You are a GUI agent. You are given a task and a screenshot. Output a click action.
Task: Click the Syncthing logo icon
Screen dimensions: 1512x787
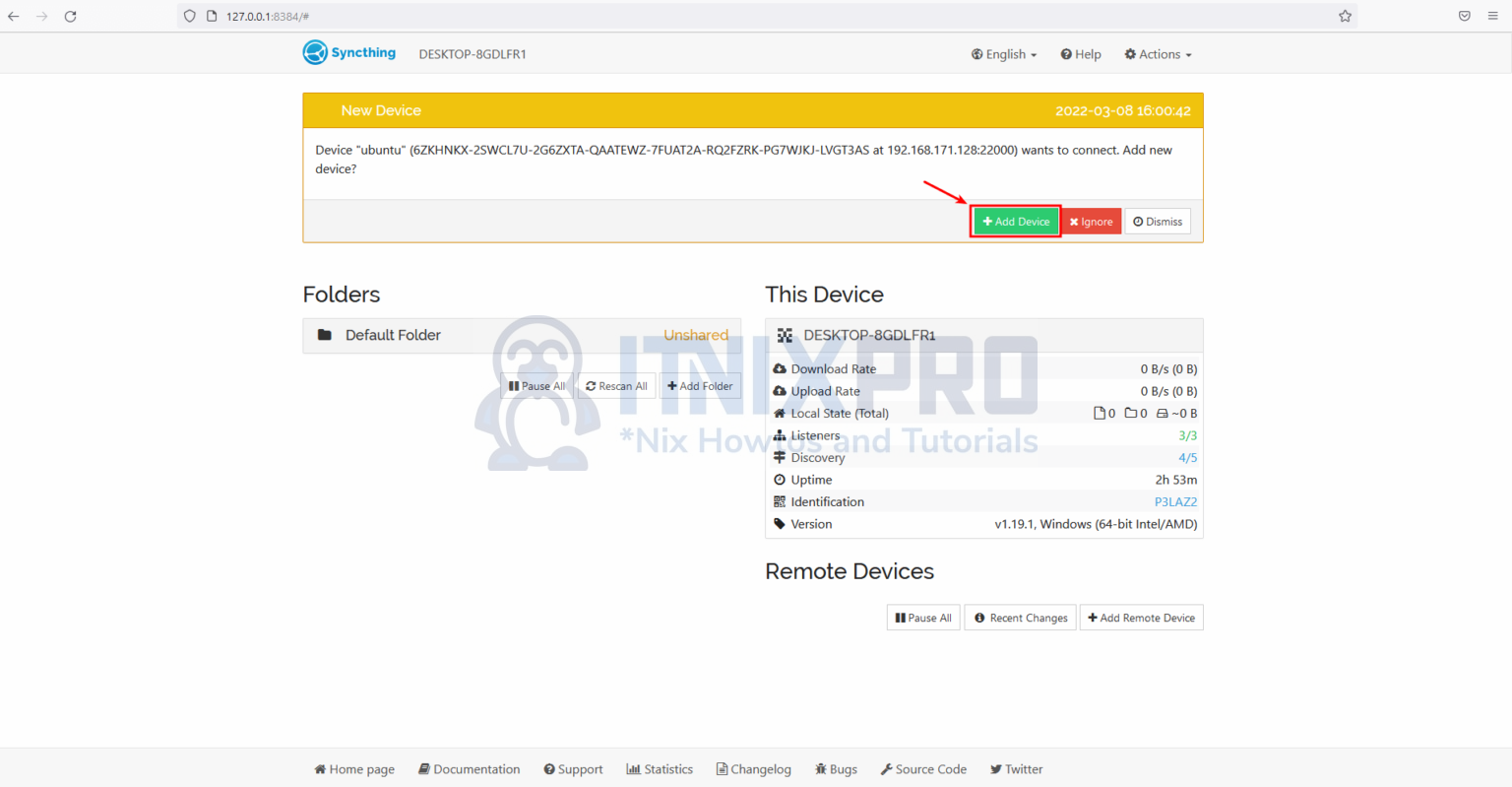(x=314, y=52)
